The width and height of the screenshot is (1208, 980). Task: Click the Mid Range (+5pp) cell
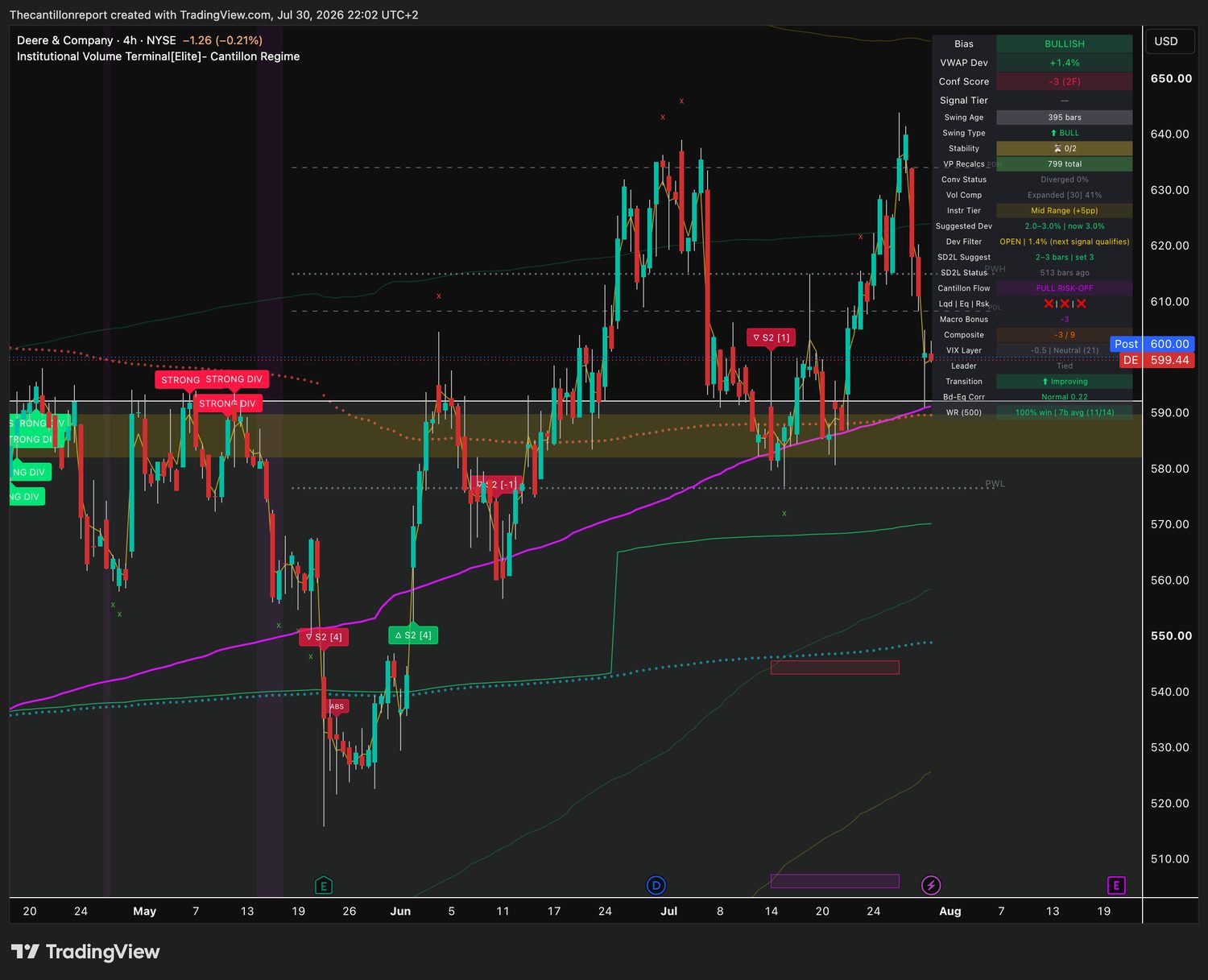[x=1065, y=211]
